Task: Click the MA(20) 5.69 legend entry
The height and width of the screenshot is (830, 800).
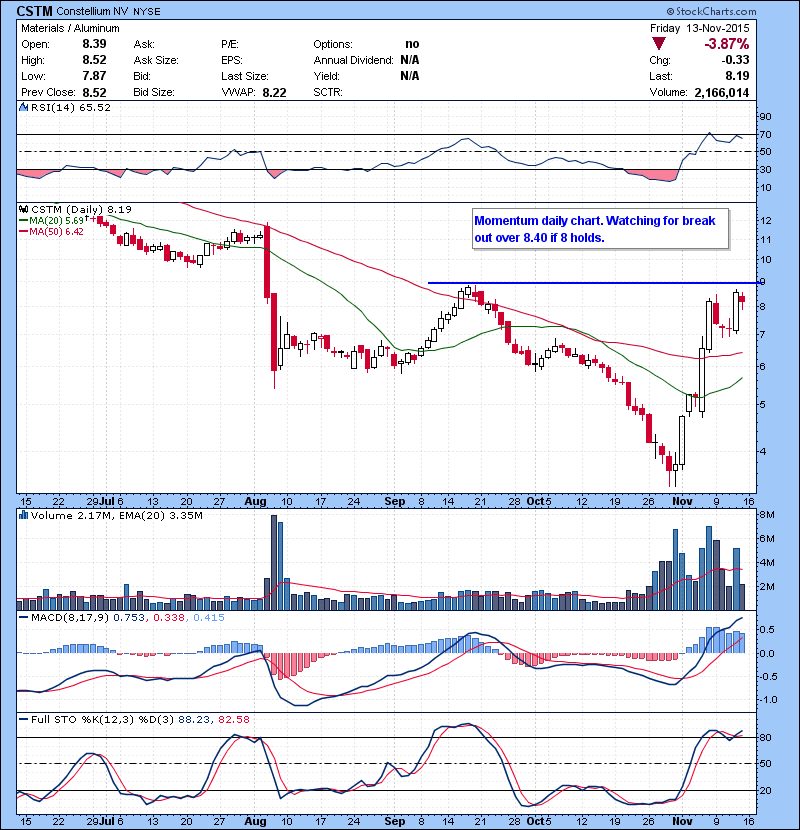Action: point(52,221)
